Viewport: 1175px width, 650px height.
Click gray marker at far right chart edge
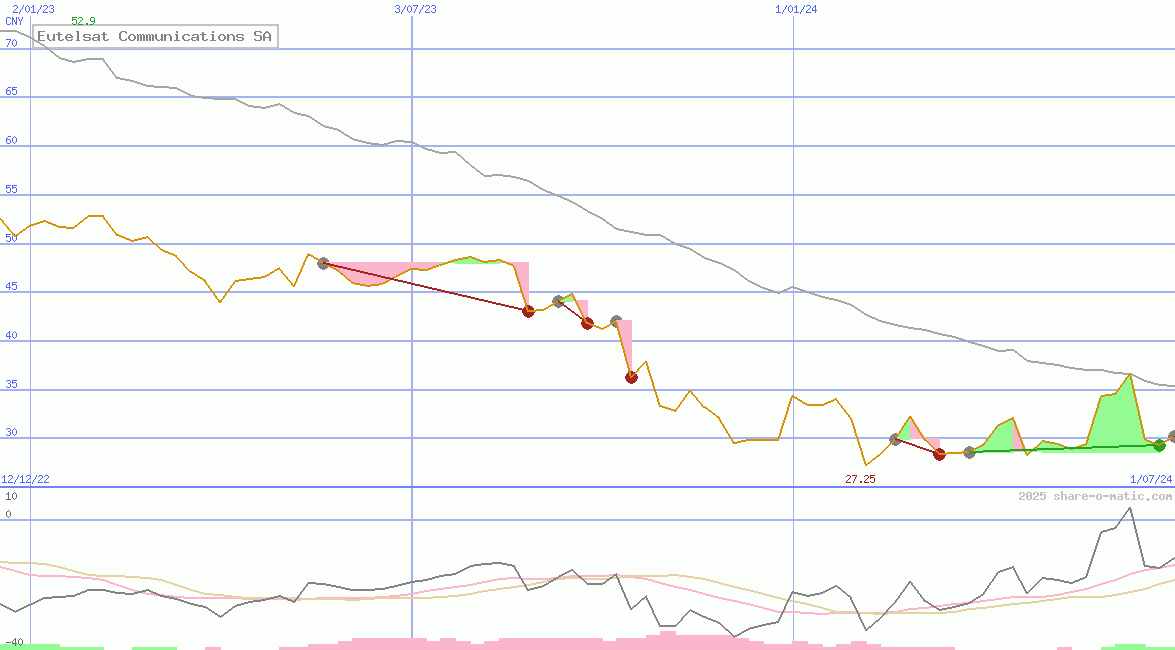[x=1172, y=437]
